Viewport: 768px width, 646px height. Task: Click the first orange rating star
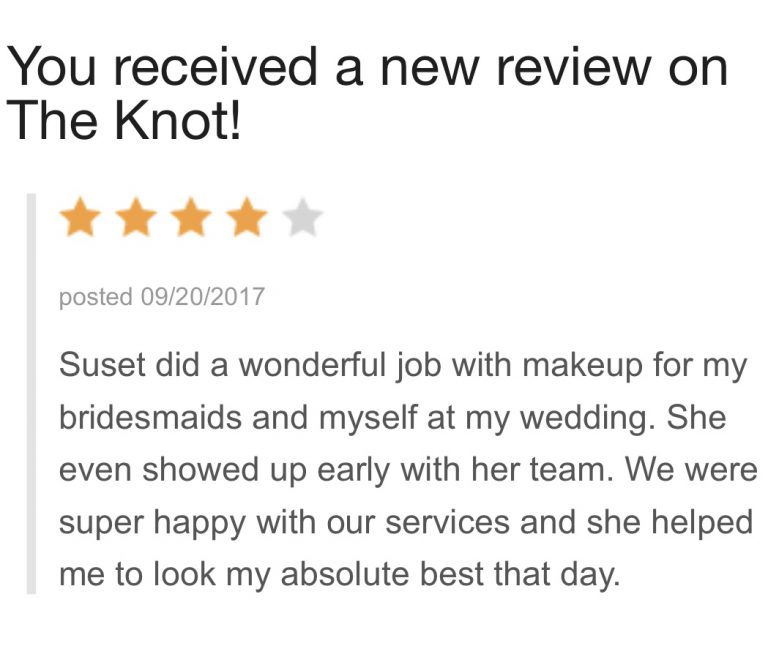tap(79, 218)
